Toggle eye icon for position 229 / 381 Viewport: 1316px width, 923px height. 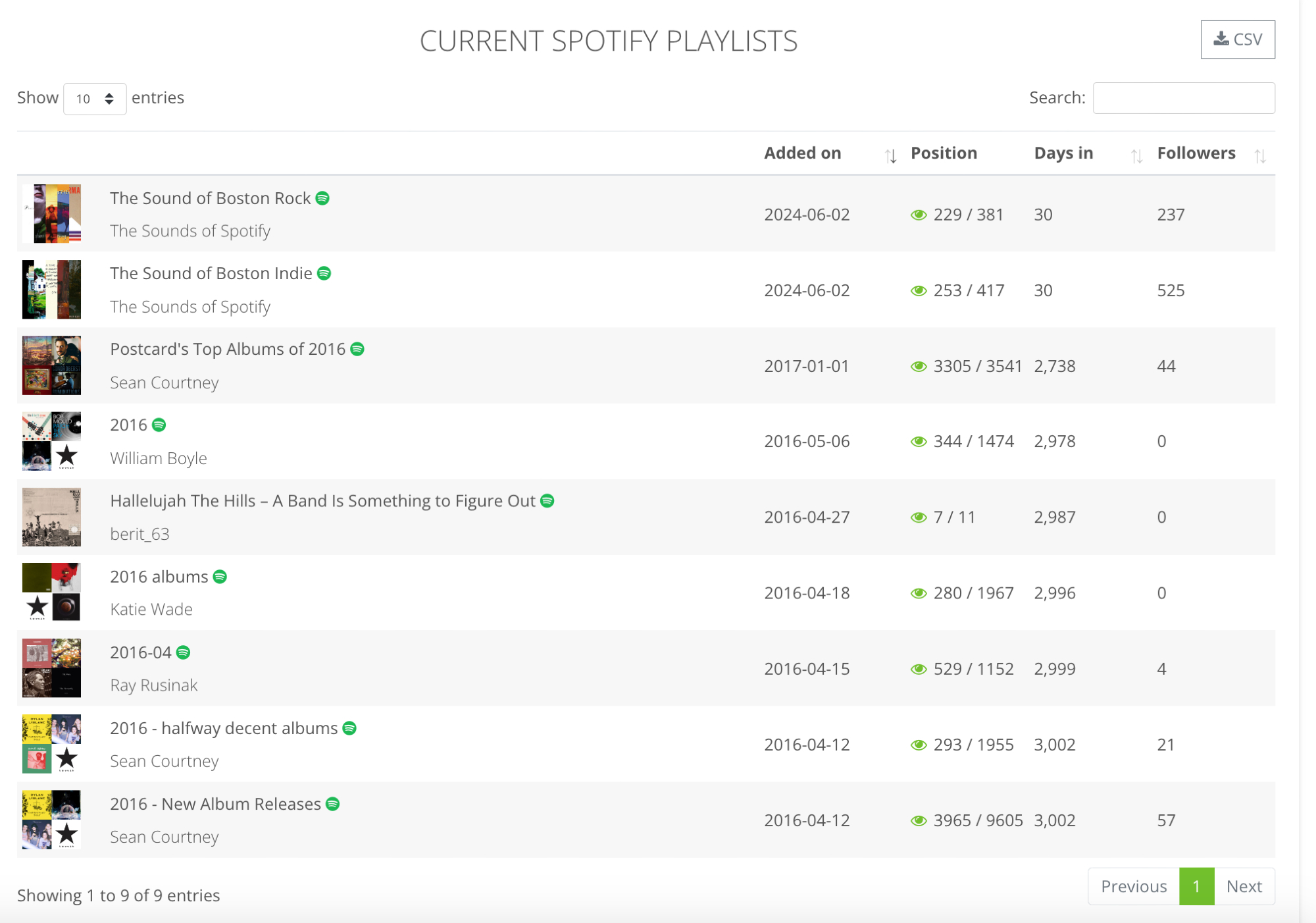pyautogui.click(x=919, y=215)
